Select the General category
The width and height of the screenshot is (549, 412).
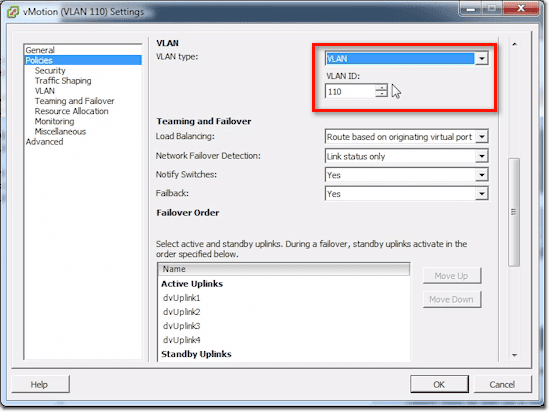pyautogui.click(x=40, y=50)
